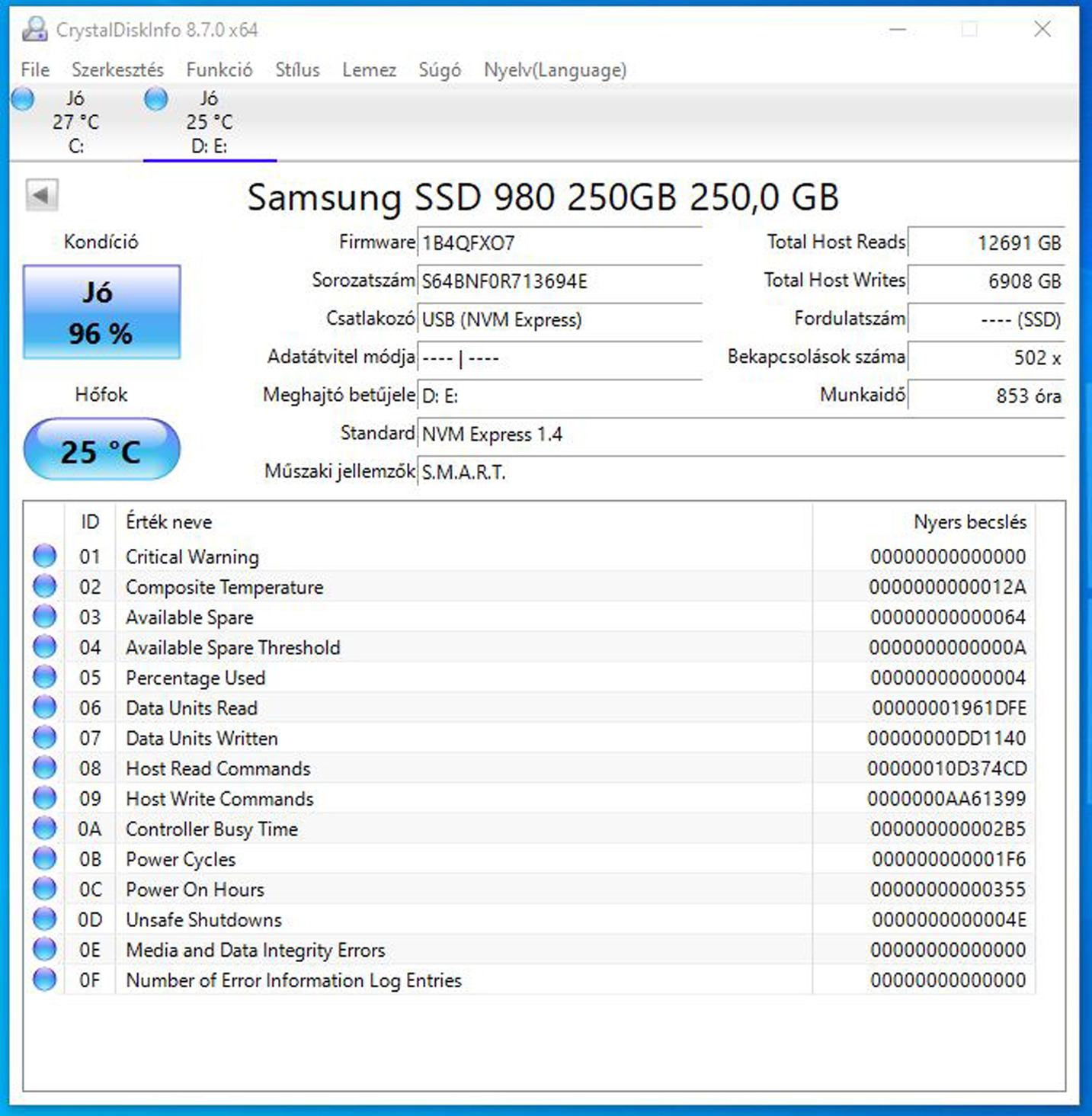Open the Lemez menu

pos(369,70)
